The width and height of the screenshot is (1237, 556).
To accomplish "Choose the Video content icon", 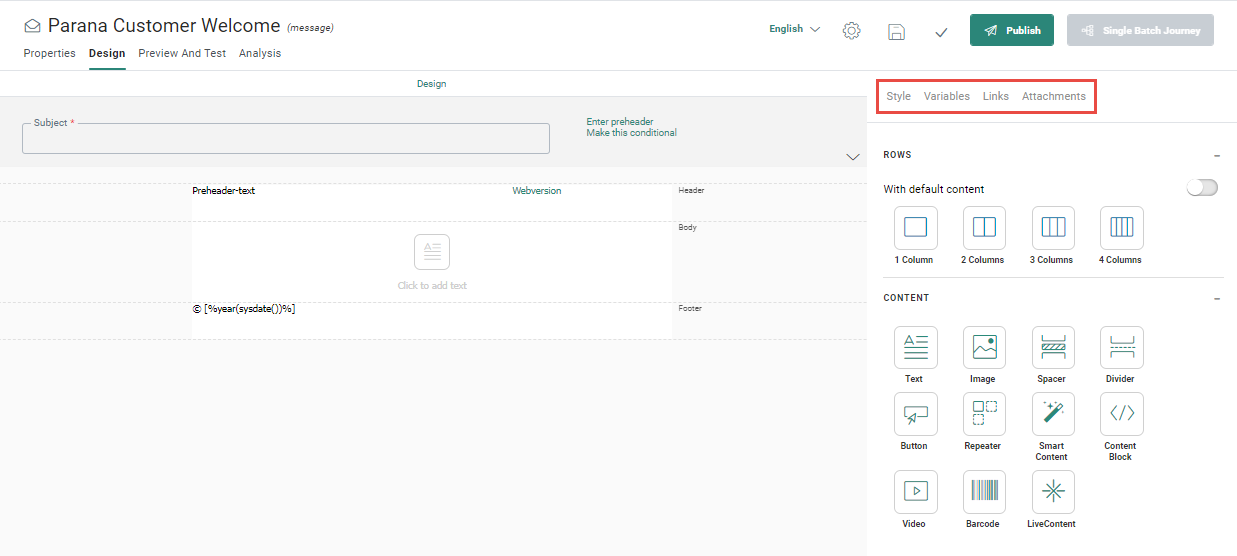I will [x=914, y=491].
